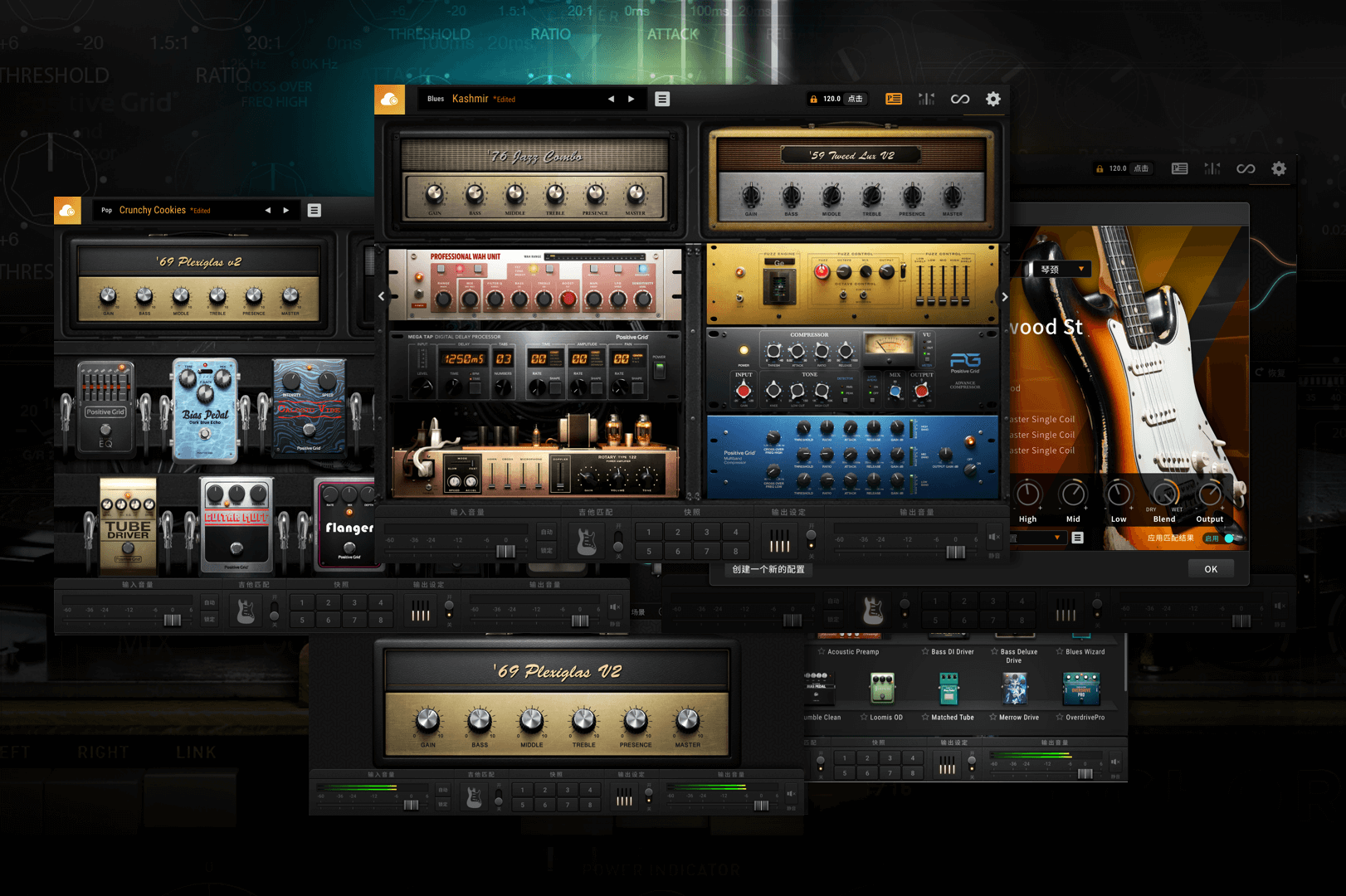
Task: Click the 自动 auto button in Kashmir window
Action: pos(546,532)
